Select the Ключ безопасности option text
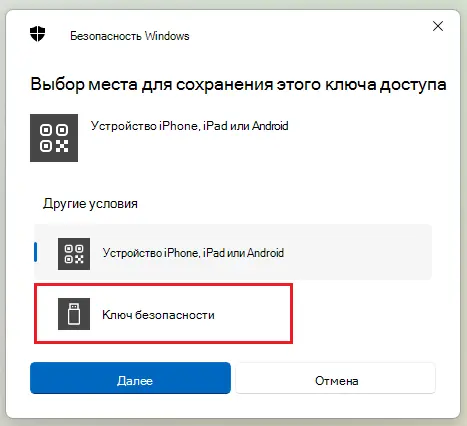Viewport: 467px width, 426px height. tap(158, 315)
